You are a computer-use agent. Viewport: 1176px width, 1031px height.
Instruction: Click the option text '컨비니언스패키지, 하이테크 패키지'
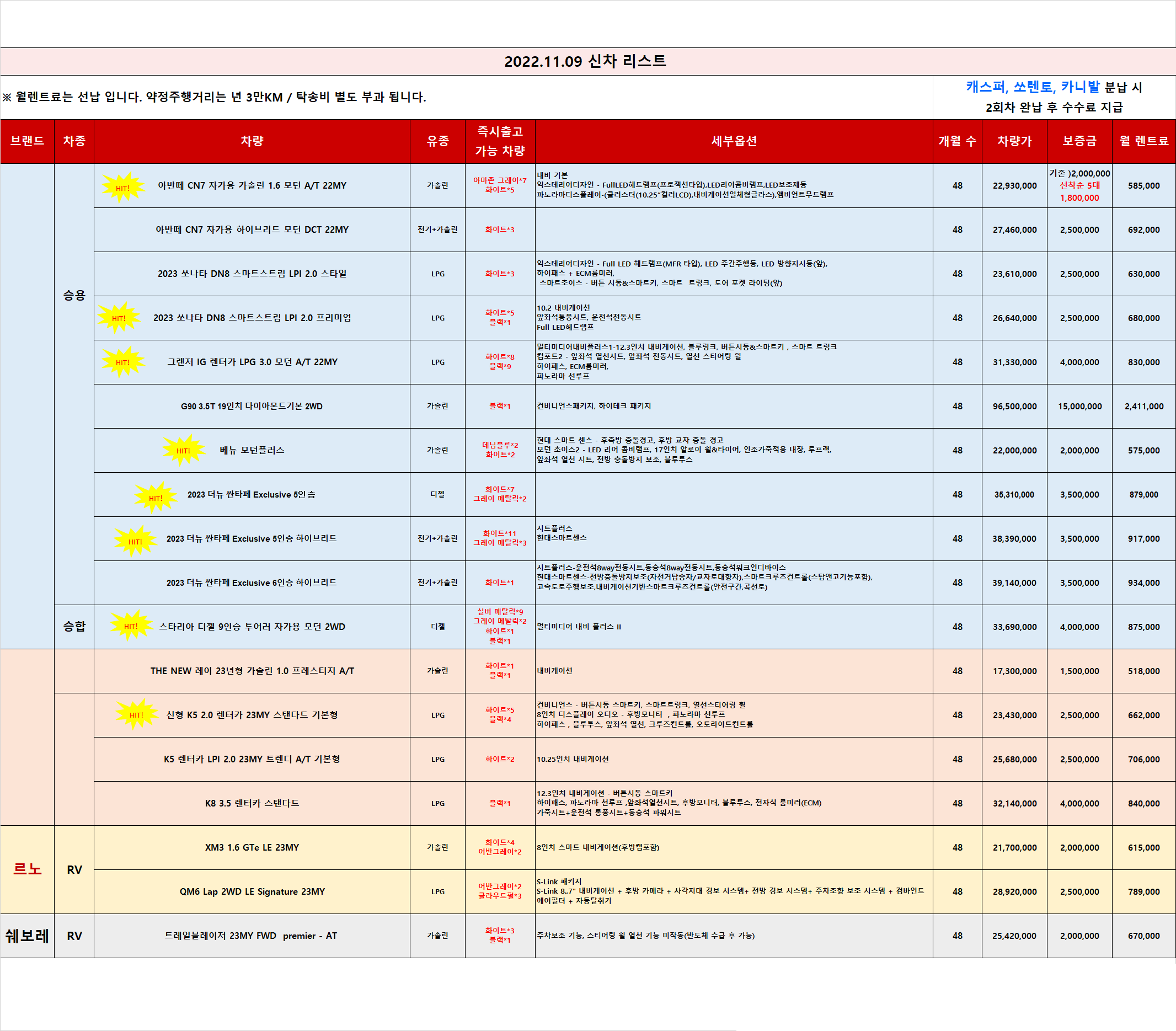(594, 406)
